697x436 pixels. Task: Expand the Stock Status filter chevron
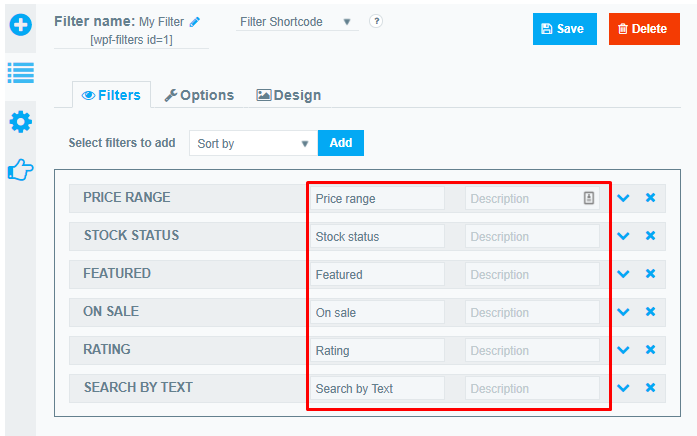[624, 236]
